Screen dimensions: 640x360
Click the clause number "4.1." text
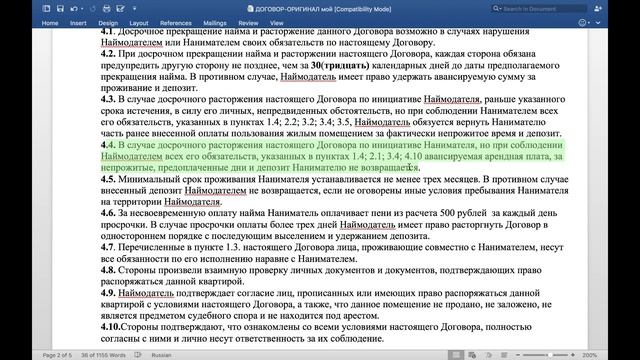point(108,31)
